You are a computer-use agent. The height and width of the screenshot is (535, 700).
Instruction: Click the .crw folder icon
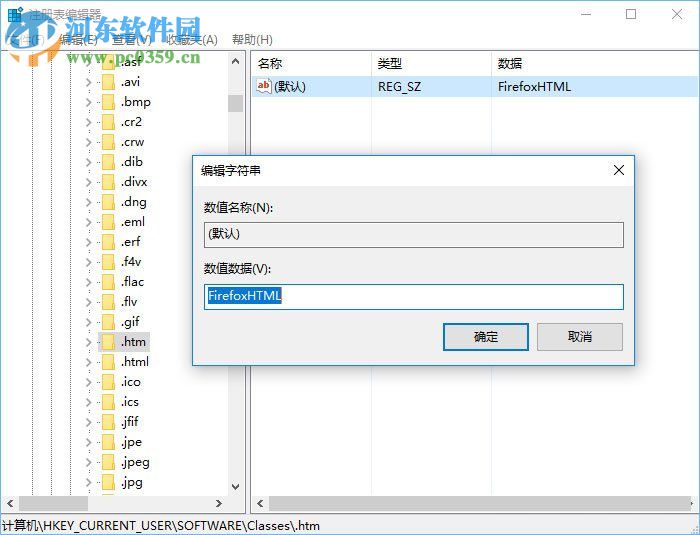108,142
